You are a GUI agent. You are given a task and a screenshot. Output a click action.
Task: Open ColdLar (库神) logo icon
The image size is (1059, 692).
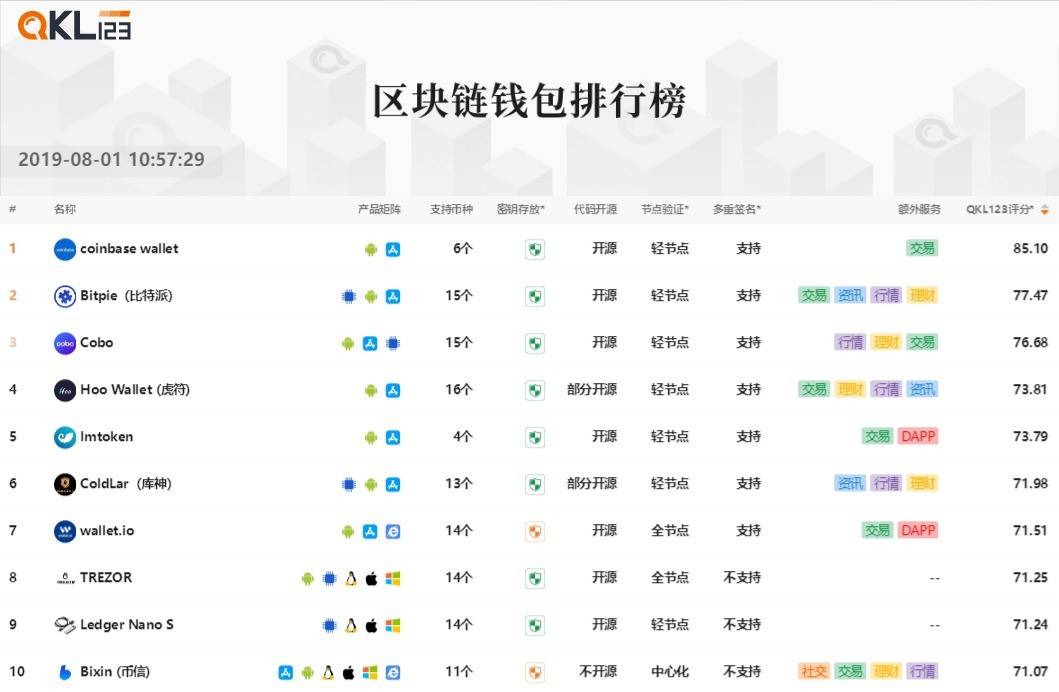click(x=65, y=484)
